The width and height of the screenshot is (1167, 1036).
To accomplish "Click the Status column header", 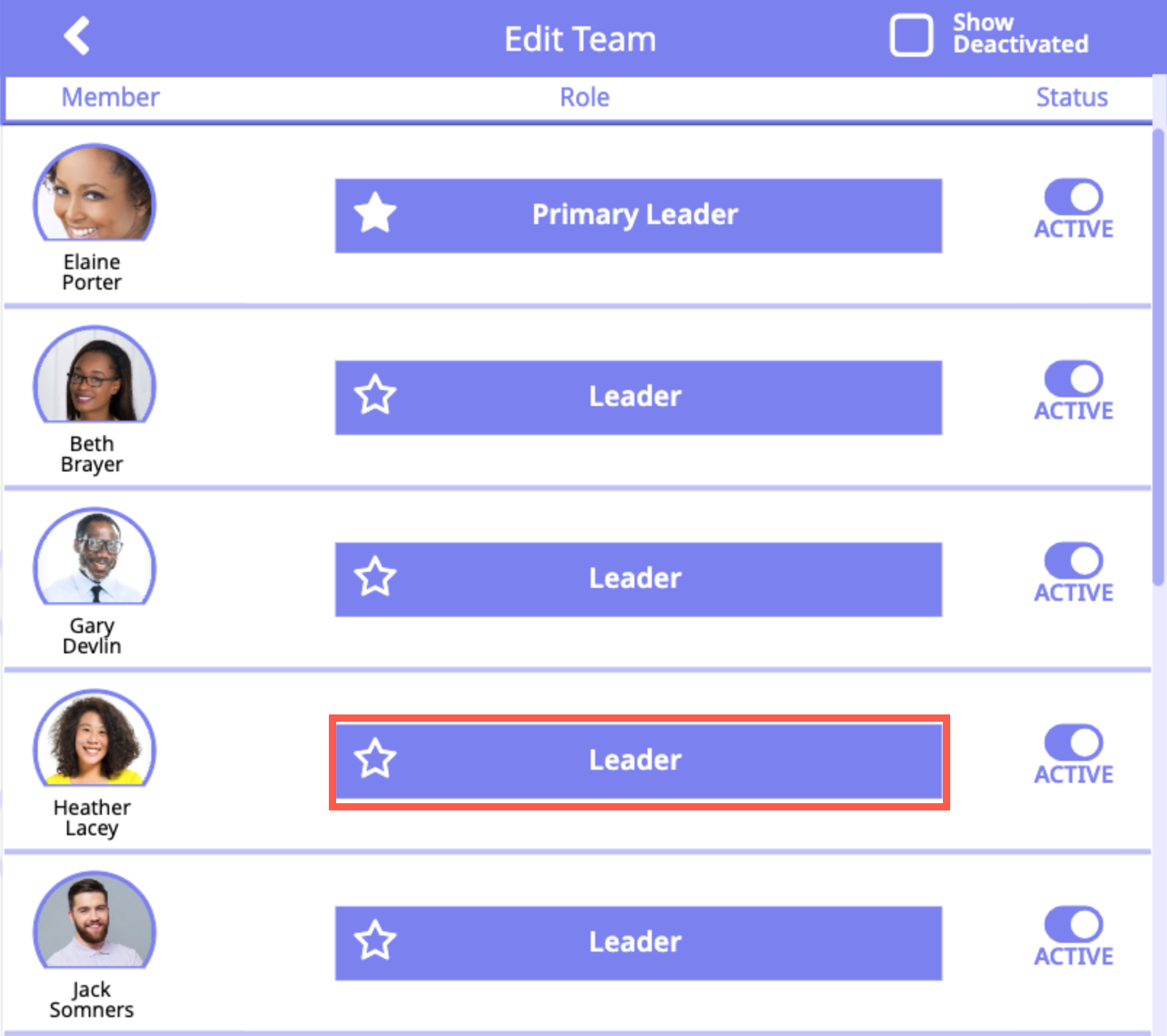I will [x=1071, y=97].
